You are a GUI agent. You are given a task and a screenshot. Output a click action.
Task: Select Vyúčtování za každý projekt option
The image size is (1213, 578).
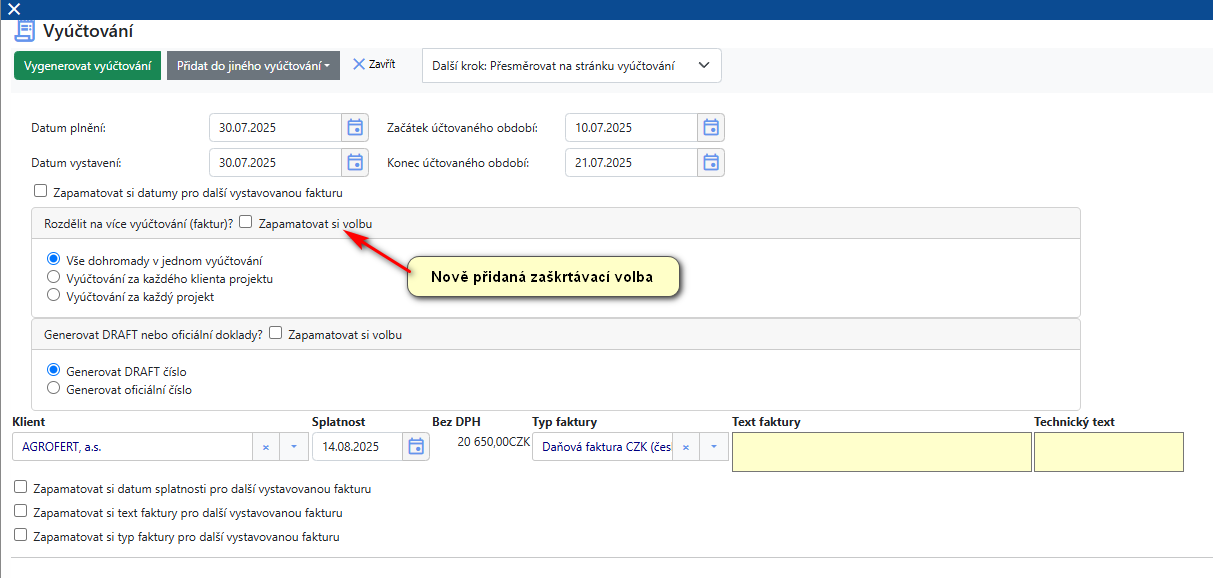pyautogui.click(x=54, y=296)
